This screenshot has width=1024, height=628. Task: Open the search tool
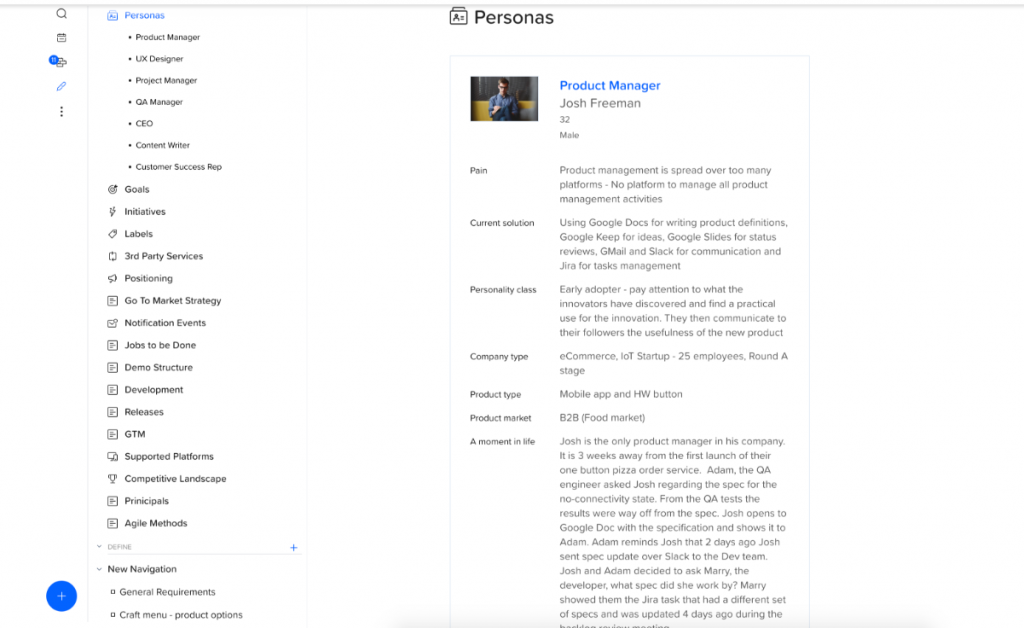pos(61,14)
